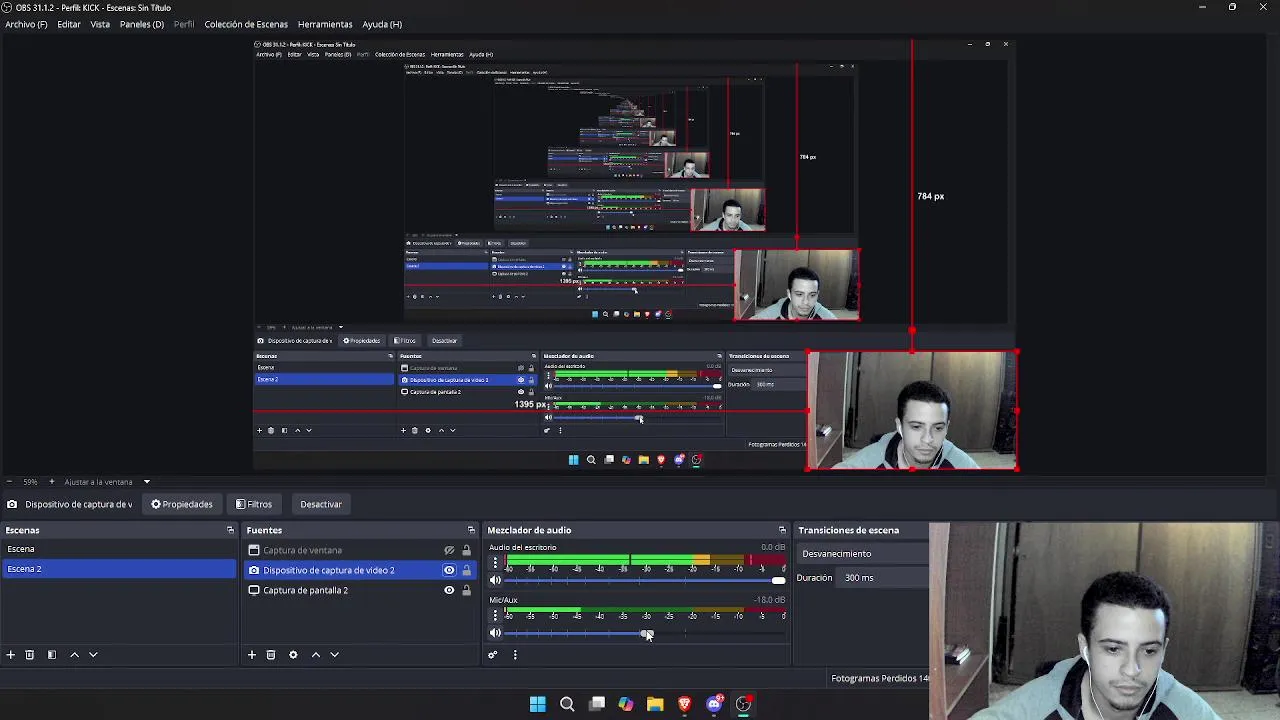Select the webcam source in the preview
Screen dimensions: 1280x720
coord(912,410)
